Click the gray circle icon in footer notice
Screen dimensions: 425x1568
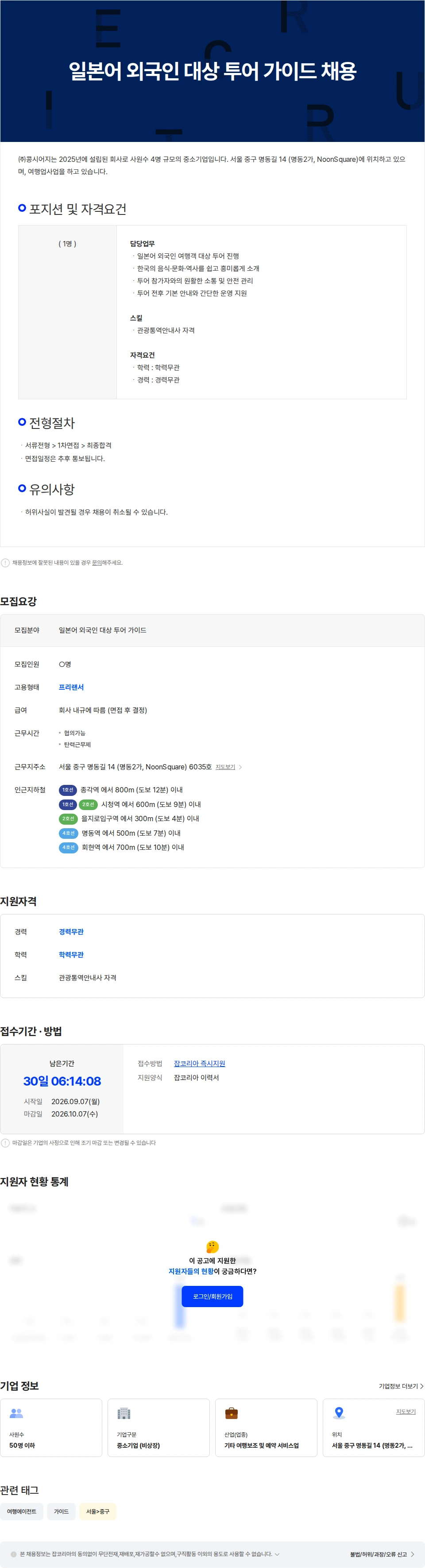click(14, 1554)
